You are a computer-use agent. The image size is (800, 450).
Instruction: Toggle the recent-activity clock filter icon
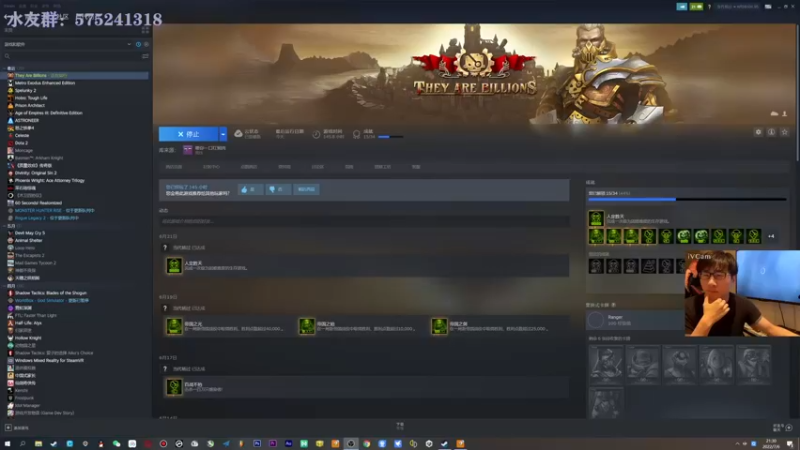click(x=138, y=44)
